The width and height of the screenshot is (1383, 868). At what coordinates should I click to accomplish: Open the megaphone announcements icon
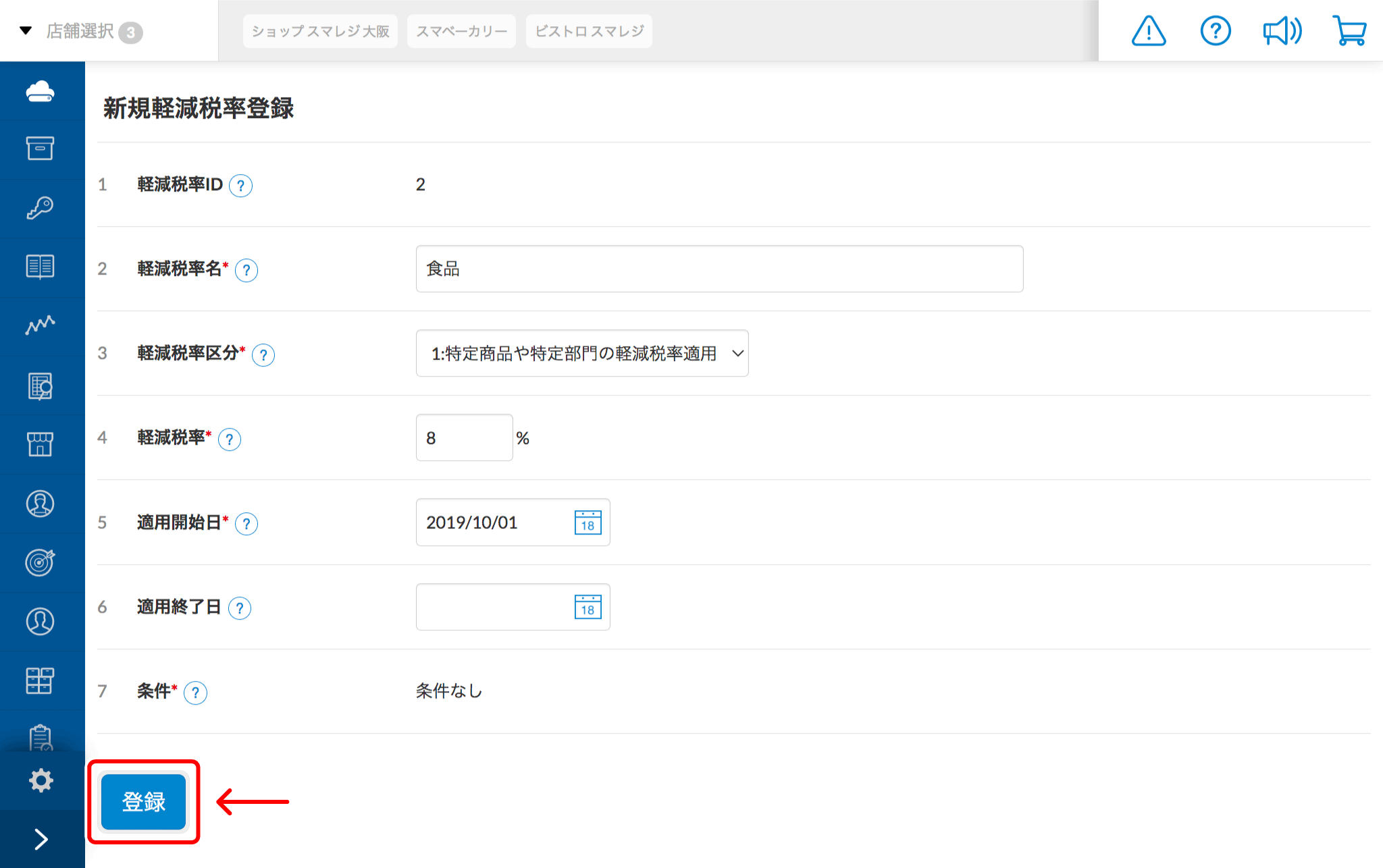tap(1282, 31)
